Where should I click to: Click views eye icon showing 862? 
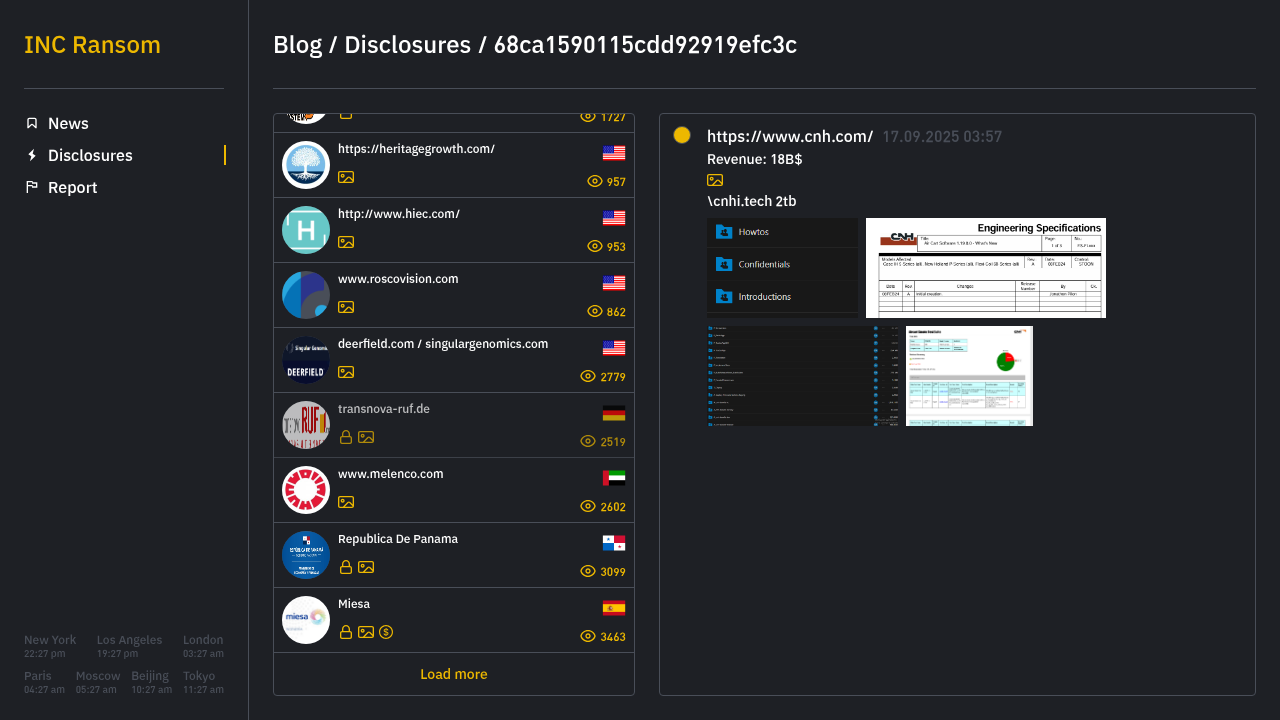click(x=595, y=311)
